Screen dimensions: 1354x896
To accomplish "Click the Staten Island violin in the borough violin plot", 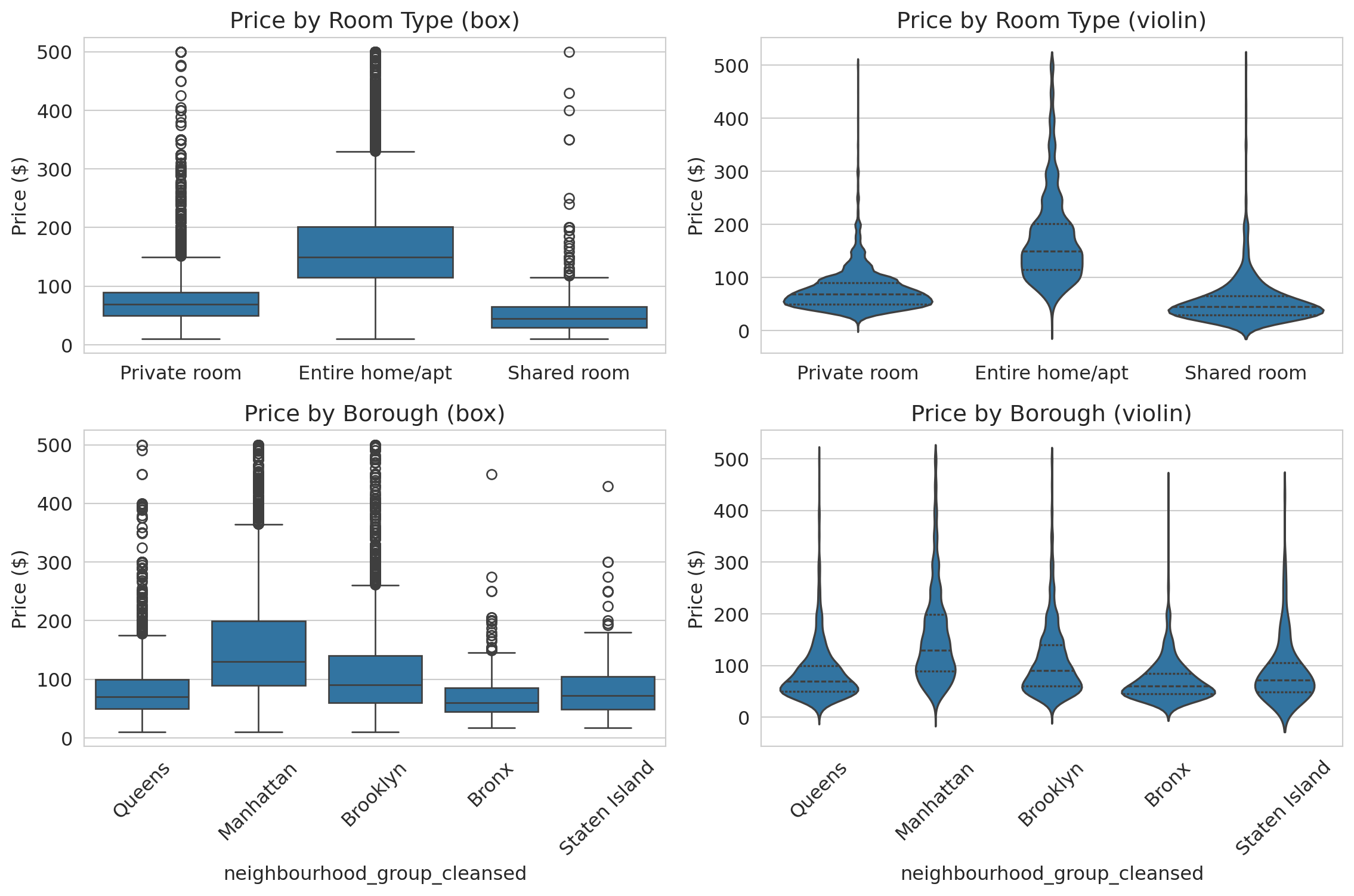I will coord(1284,686).
